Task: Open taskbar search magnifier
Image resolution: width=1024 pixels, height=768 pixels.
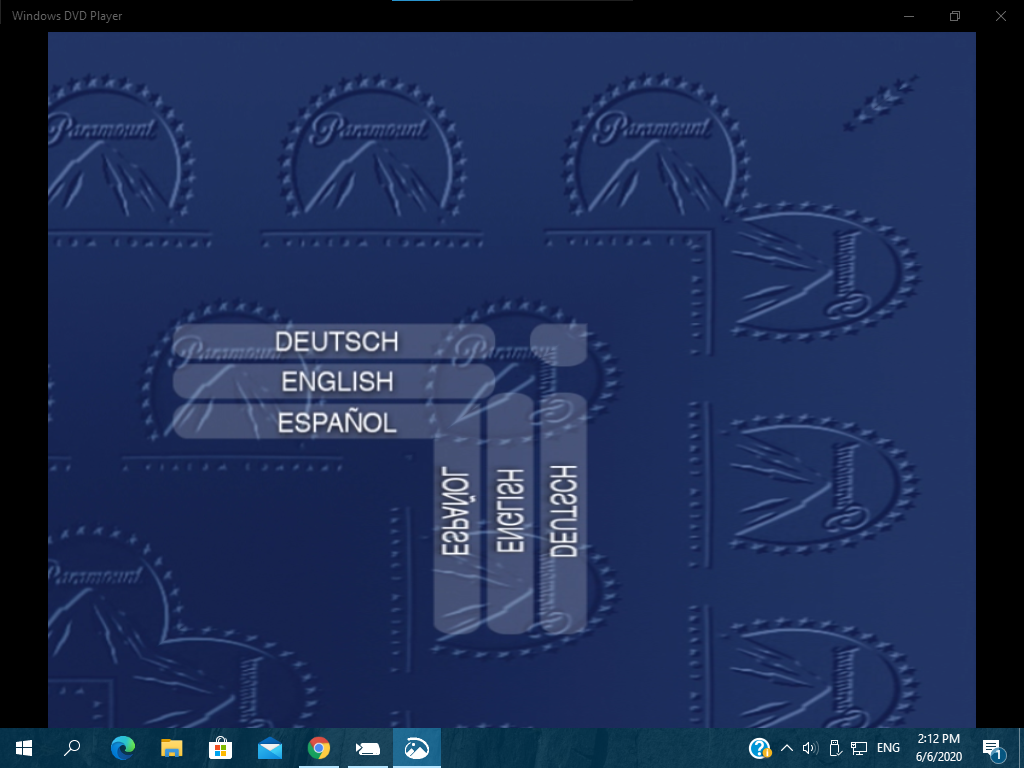Action: [72, 748]
